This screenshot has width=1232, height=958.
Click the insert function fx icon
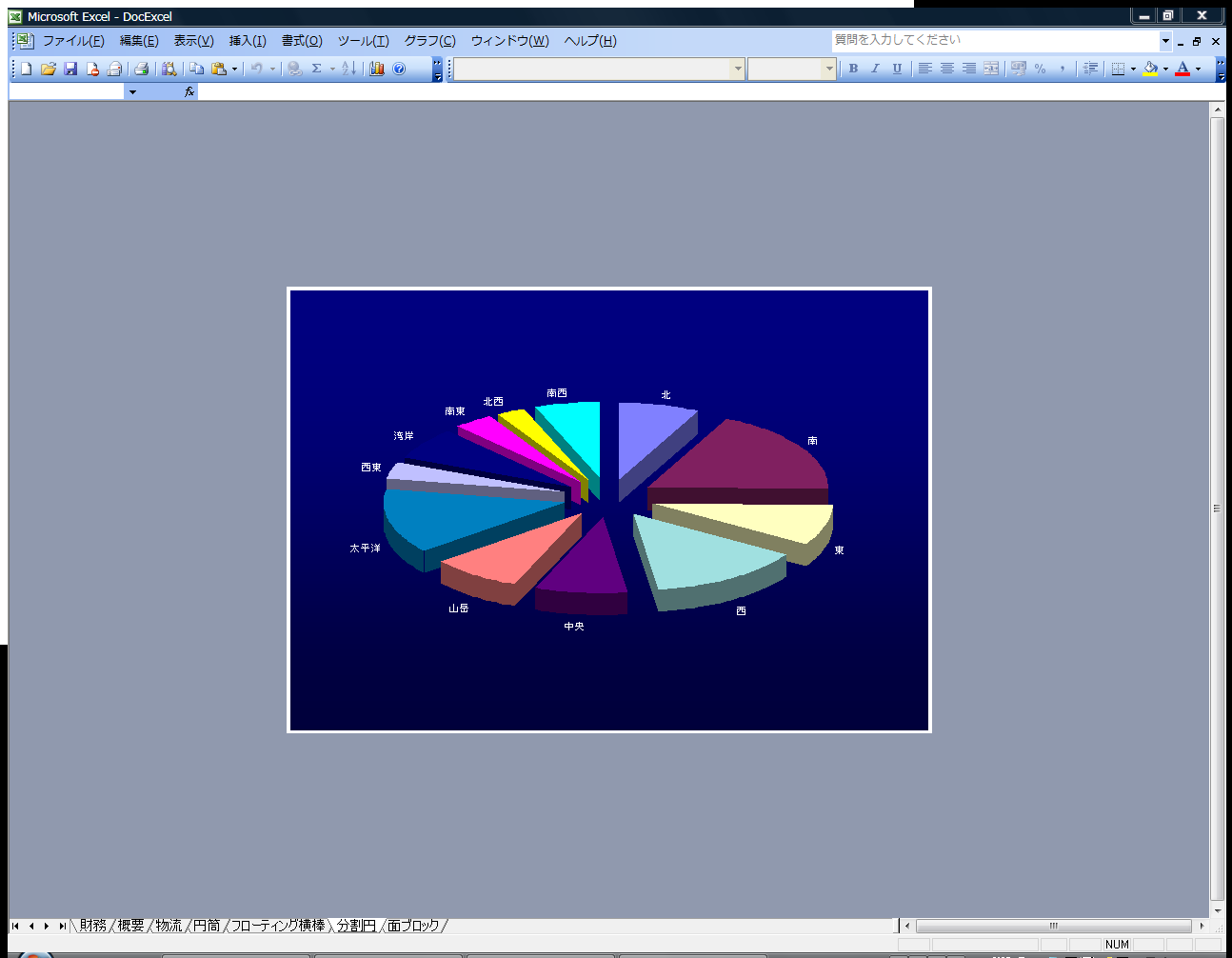pos(189,91)
